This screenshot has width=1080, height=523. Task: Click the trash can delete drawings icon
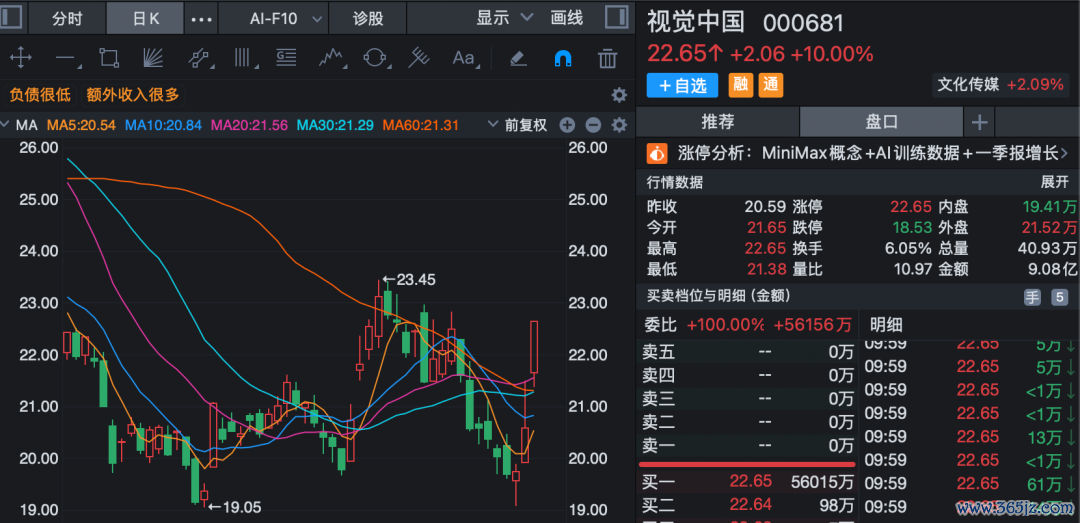607,59
